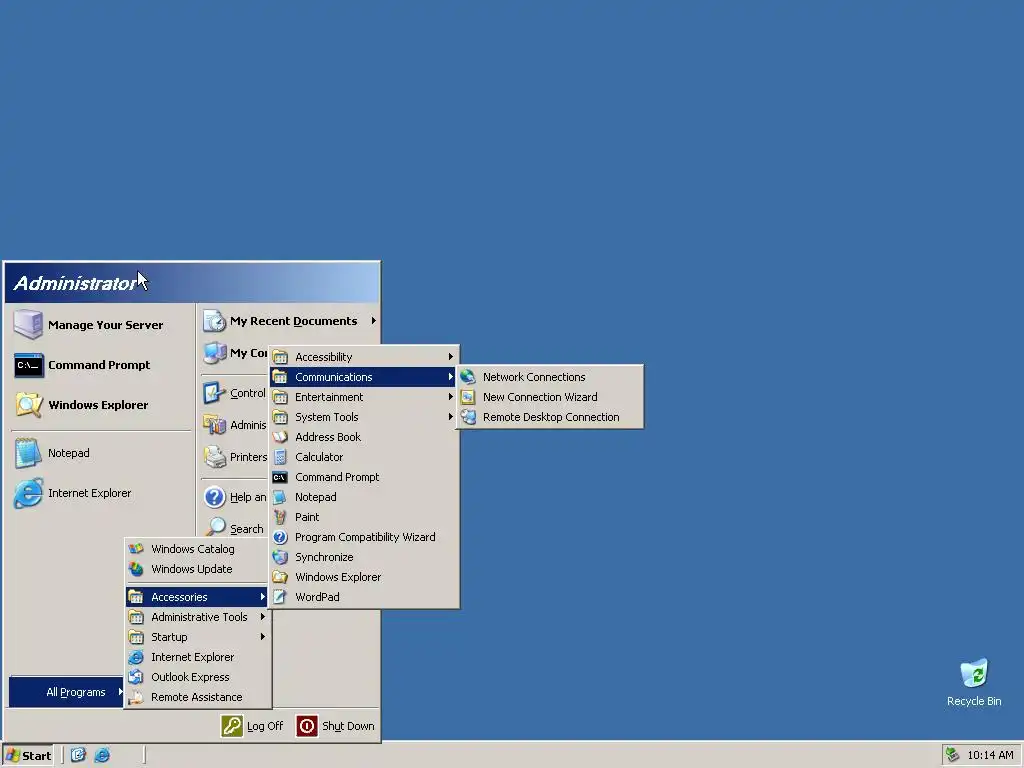The image size is (1024, 768).
Task: Click the Remote Assistance icon
Action: point(136,697)
